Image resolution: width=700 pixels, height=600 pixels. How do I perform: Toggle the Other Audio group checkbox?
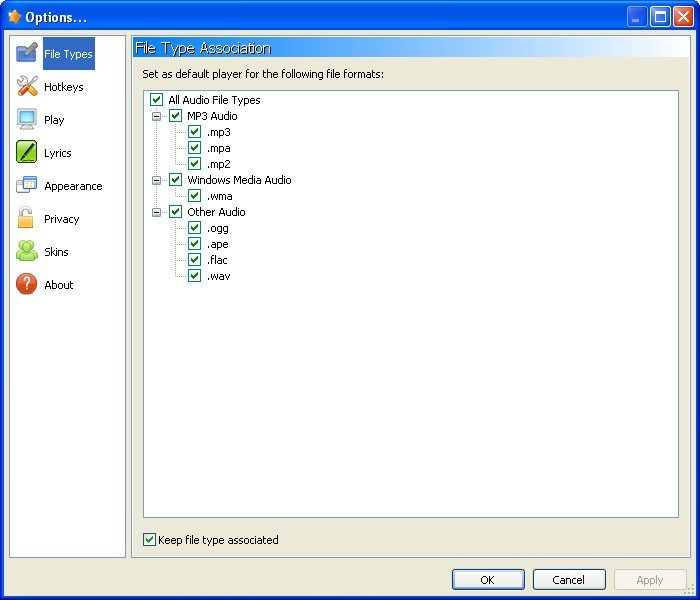click(175, 212)
